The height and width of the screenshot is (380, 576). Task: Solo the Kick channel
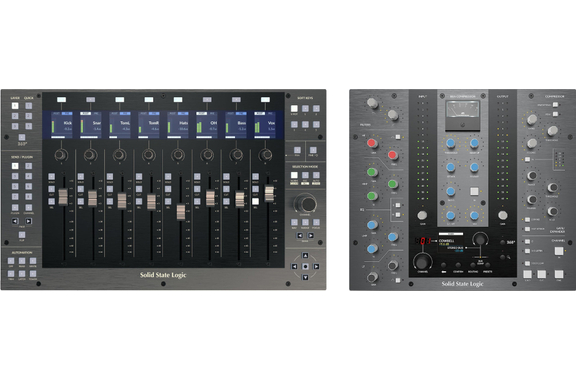pos(51,177)
